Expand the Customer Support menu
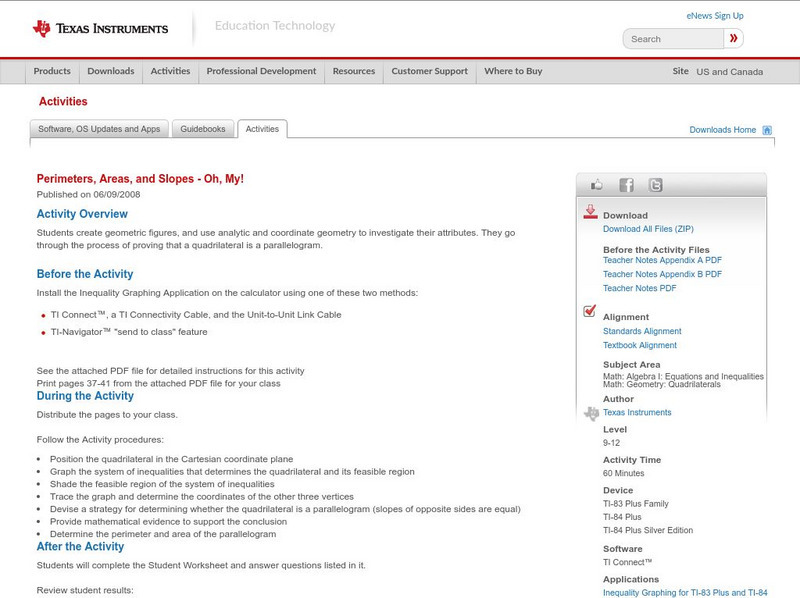800x598 pixels. click(x=429, y=72)
